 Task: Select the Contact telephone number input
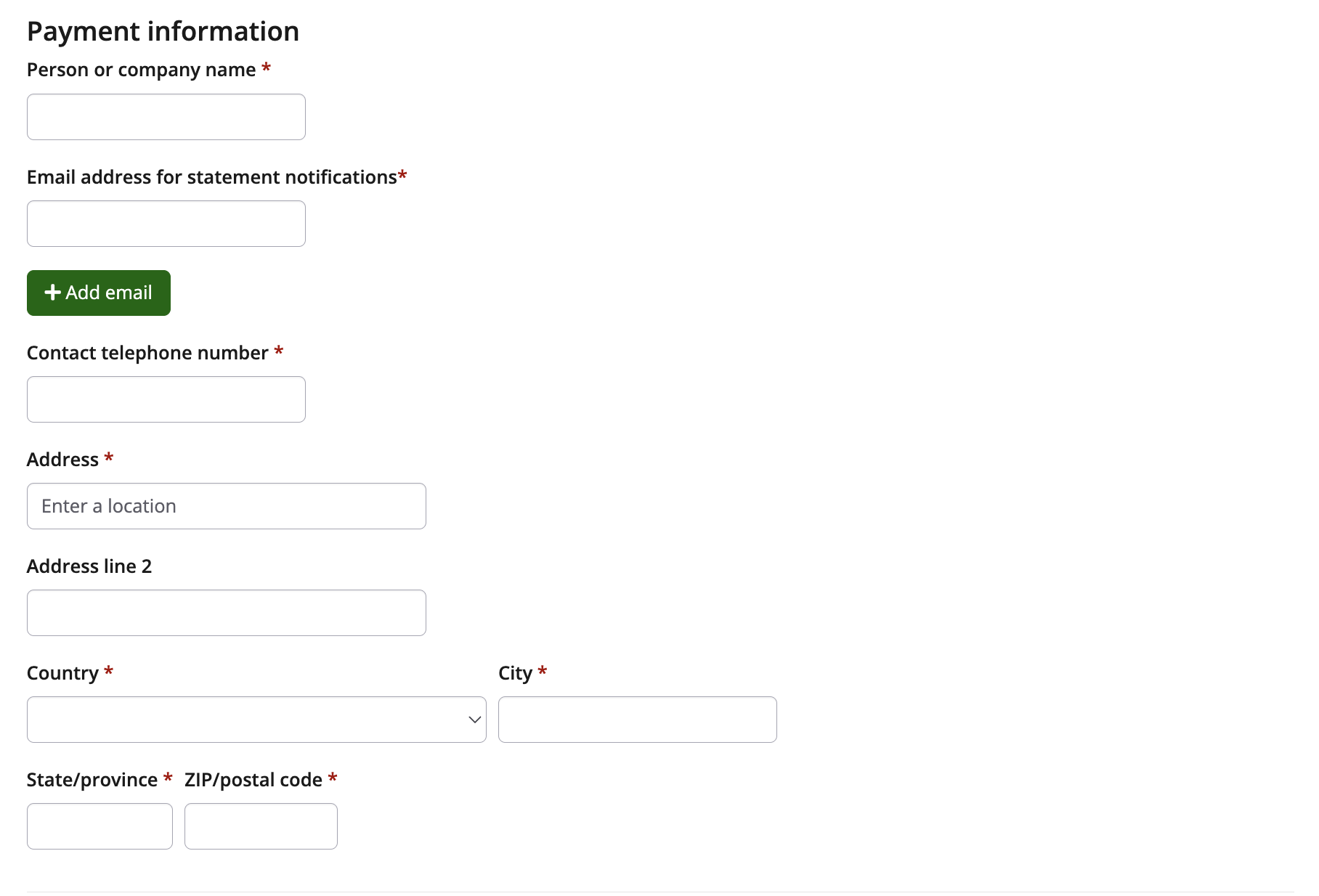166,399
